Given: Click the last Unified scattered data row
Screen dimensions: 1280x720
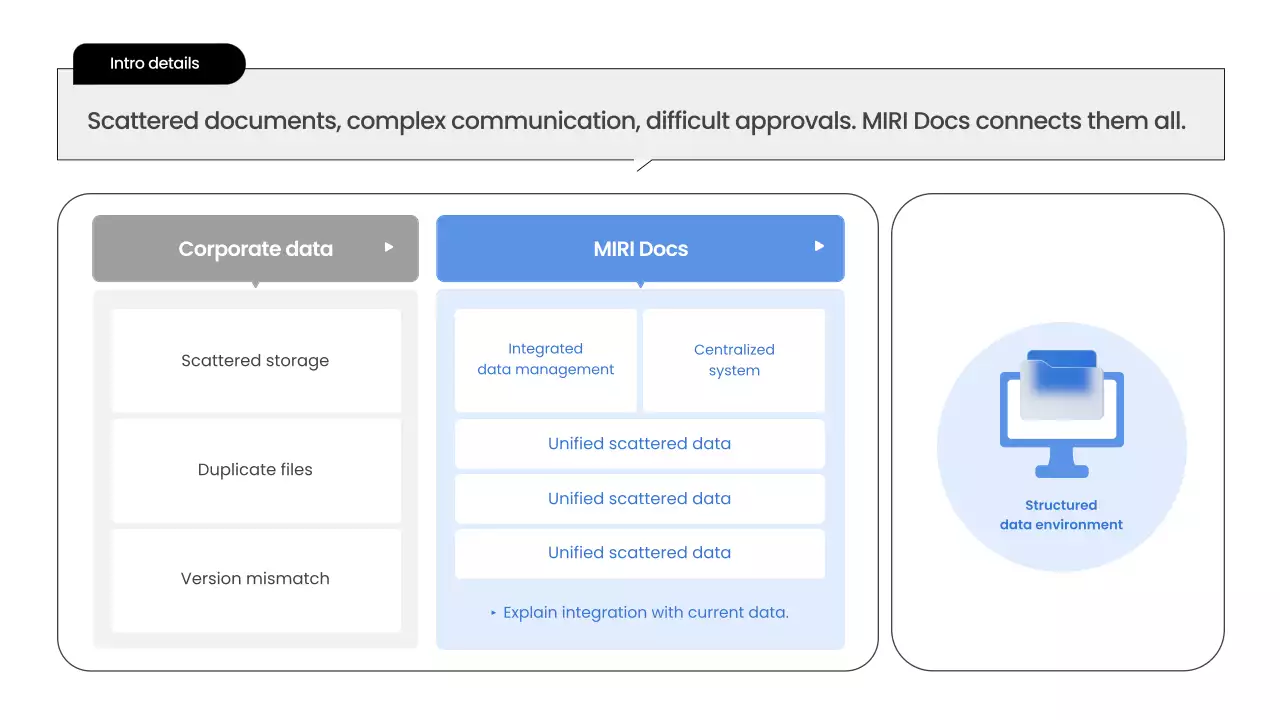Looking at the screenshot, I should click(639, 553).
